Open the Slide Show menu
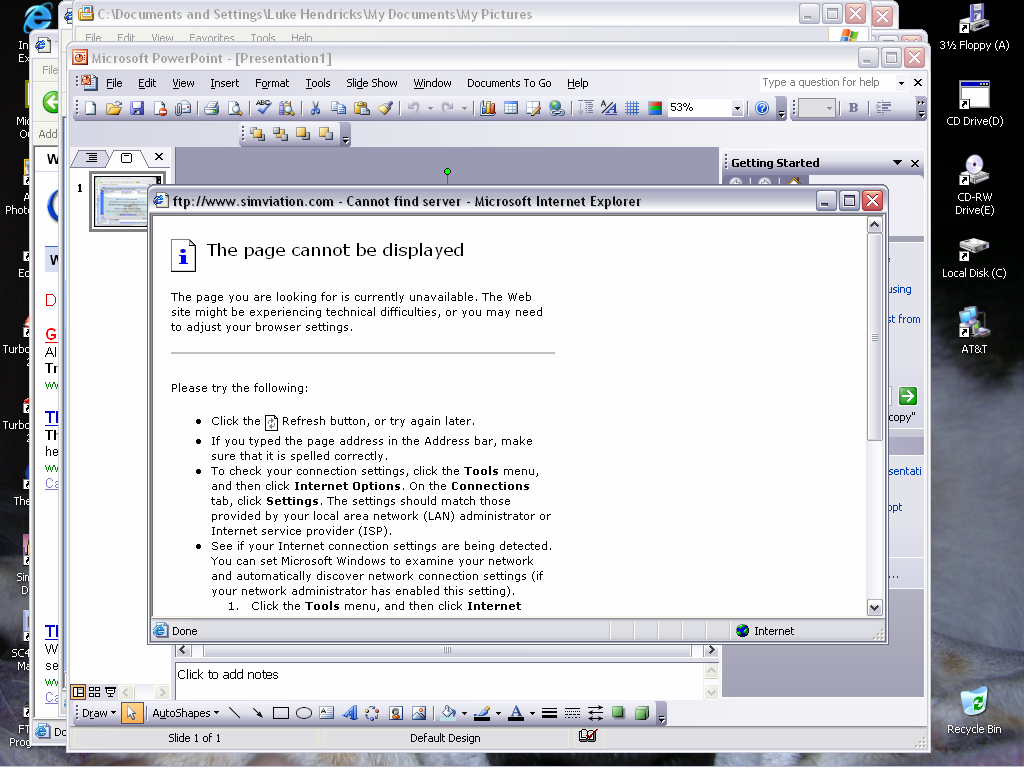Screen dimensions: 1024x768 (x=372, y=83)
